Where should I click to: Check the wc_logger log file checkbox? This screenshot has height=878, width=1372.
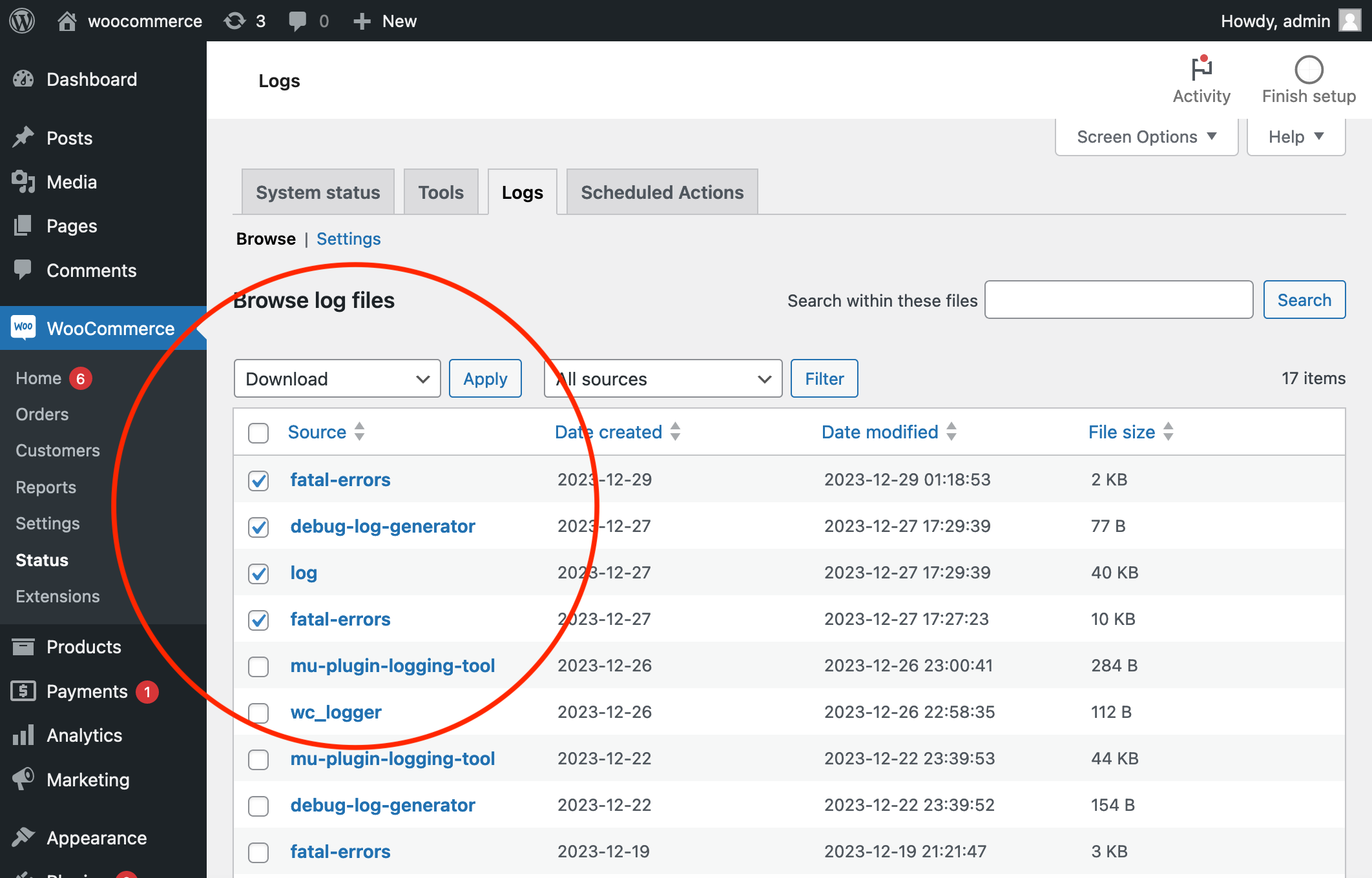(258, 713)
